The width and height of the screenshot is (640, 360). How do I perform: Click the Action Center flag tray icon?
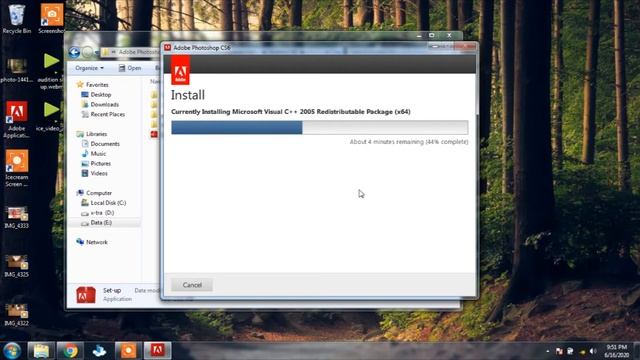click(559, 351)
